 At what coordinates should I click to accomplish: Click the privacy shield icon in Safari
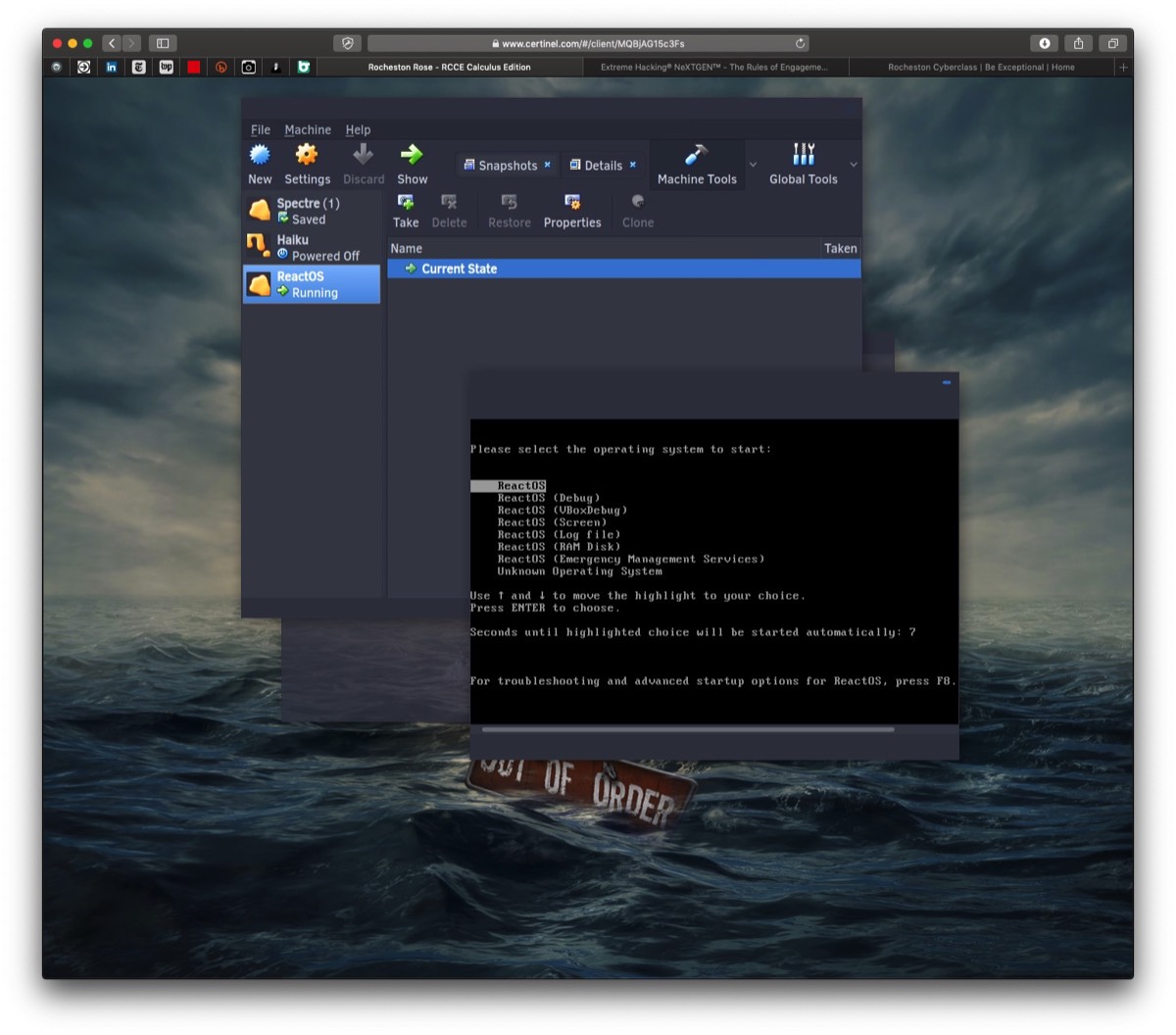coord(348,43)
